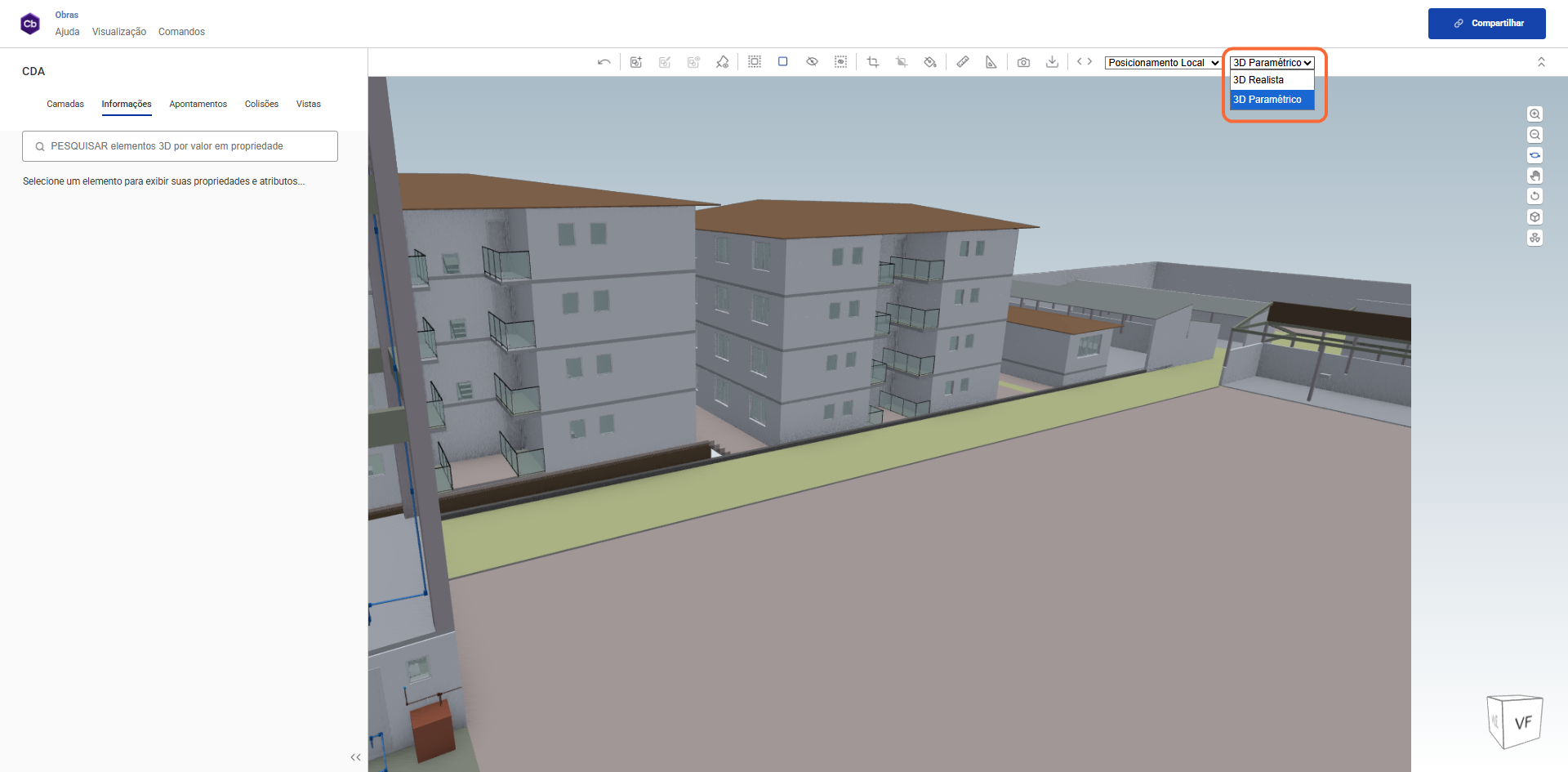This screenshot has height=772, width=1568.
Task: Click the undo arrow in the toolbar
Action: [604, 62]
